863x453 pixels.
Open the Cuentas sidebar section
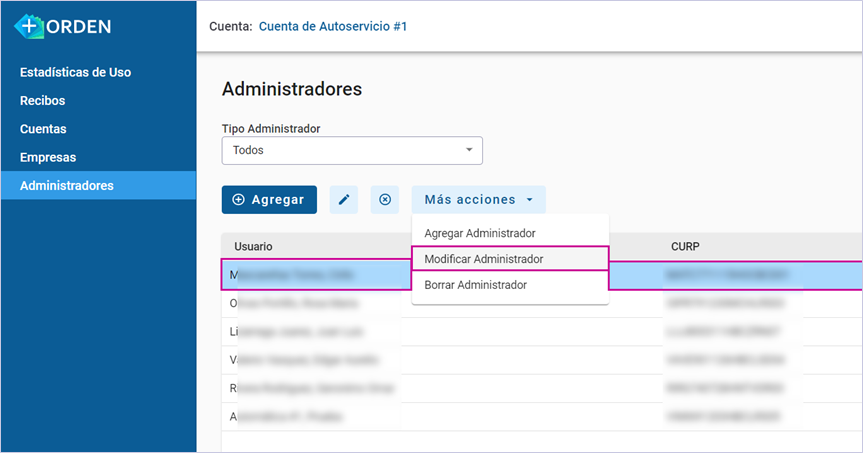[43, 129]
